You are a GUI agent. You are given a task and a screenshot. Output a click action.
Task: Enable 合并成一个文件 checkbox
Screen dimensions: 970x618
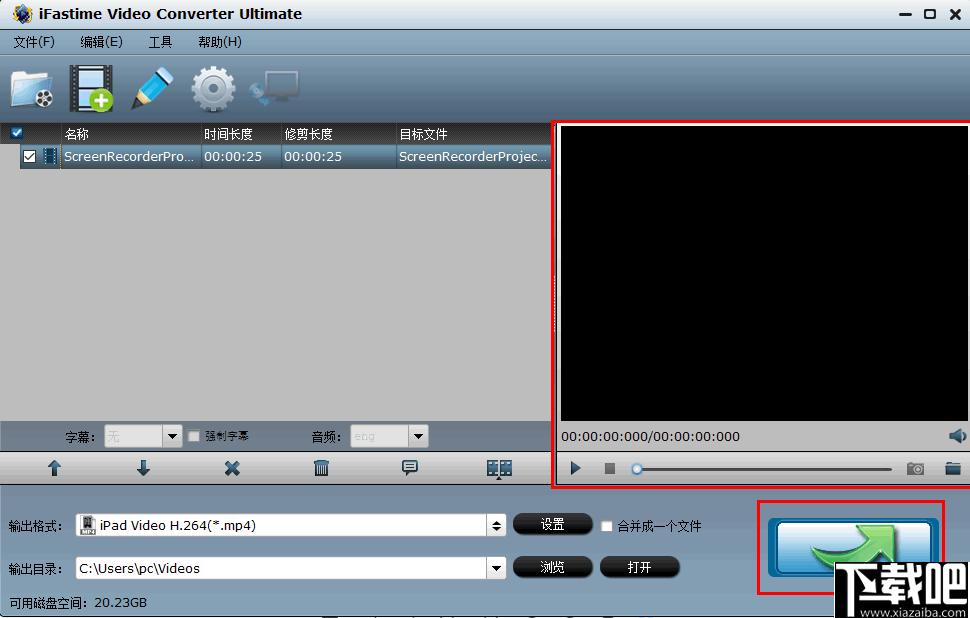tap(607, 526)
